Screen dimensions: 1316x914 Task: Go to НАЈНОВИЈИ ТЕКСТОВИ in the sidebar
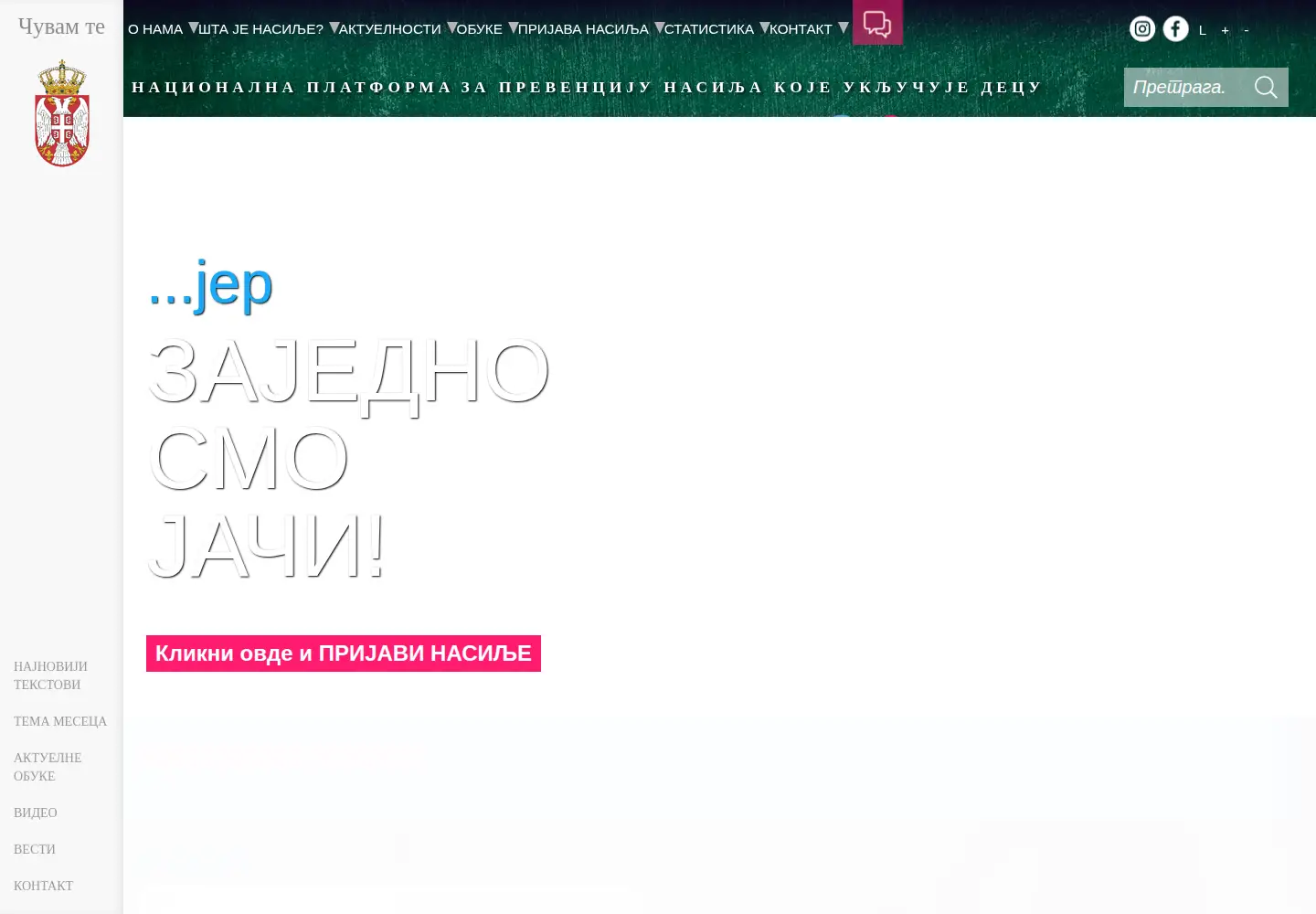pyautogui.click(x=50, y=675)
